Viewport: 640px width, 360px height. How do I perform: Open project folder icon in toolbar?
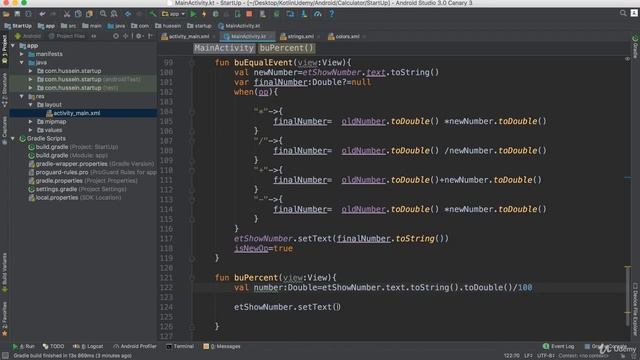(x=6, y=14)
